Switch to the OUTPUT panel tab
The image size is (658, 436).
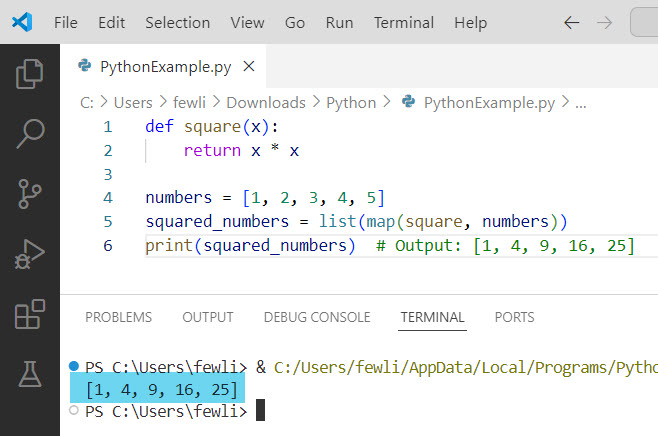coord(208,317)
